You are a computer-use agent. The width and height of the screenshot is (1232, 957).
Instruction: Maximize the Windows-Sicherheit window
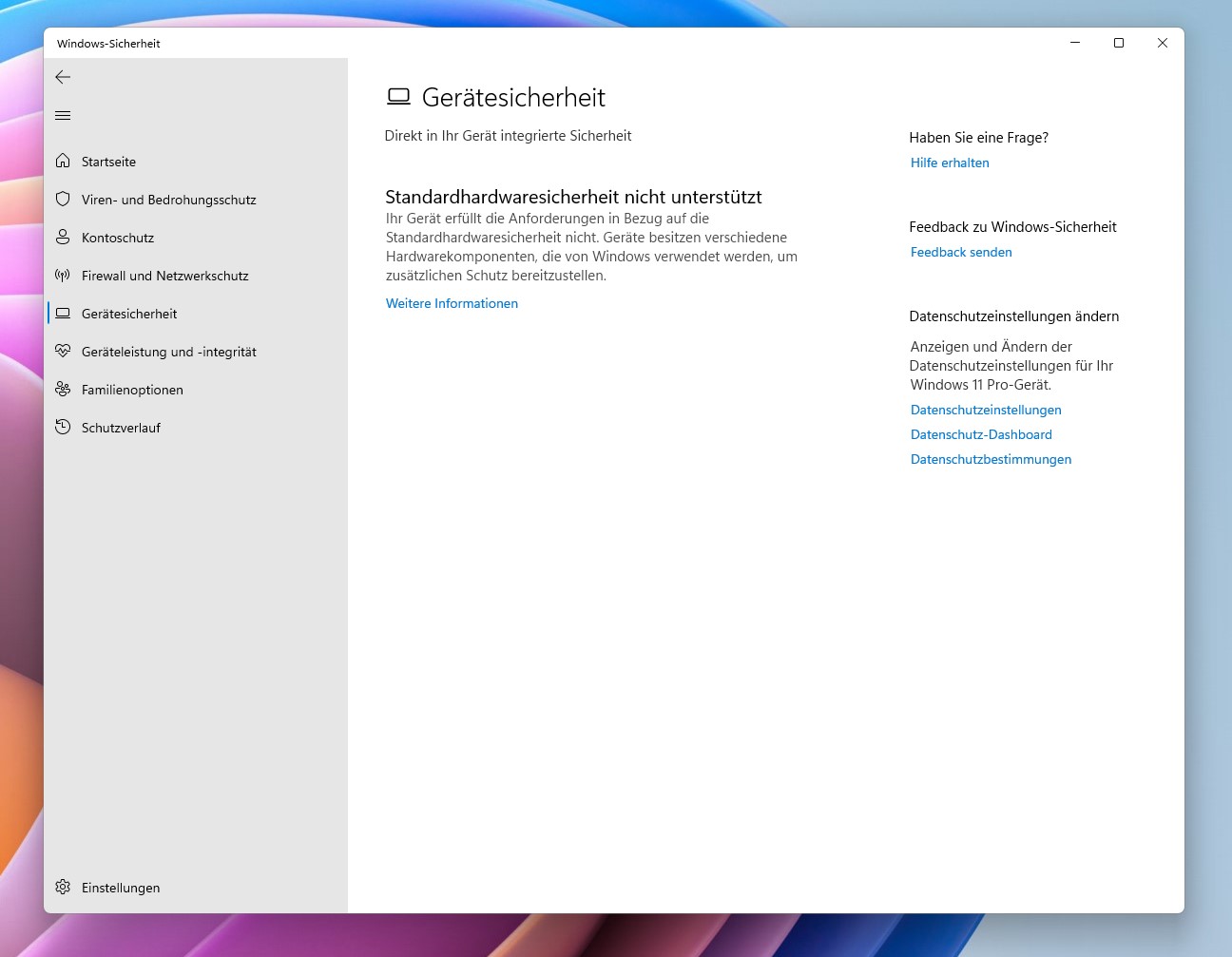click(x=1119, y=43)
